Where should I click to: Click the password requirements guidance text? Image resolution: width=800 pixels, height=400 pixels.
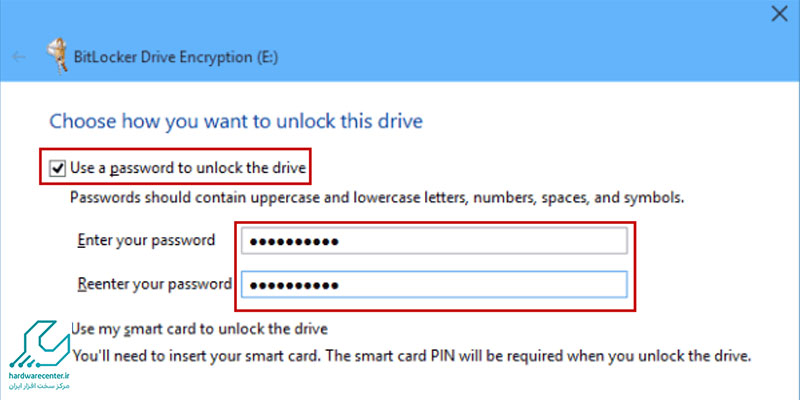pyautogui.click(x=377, y=197)
